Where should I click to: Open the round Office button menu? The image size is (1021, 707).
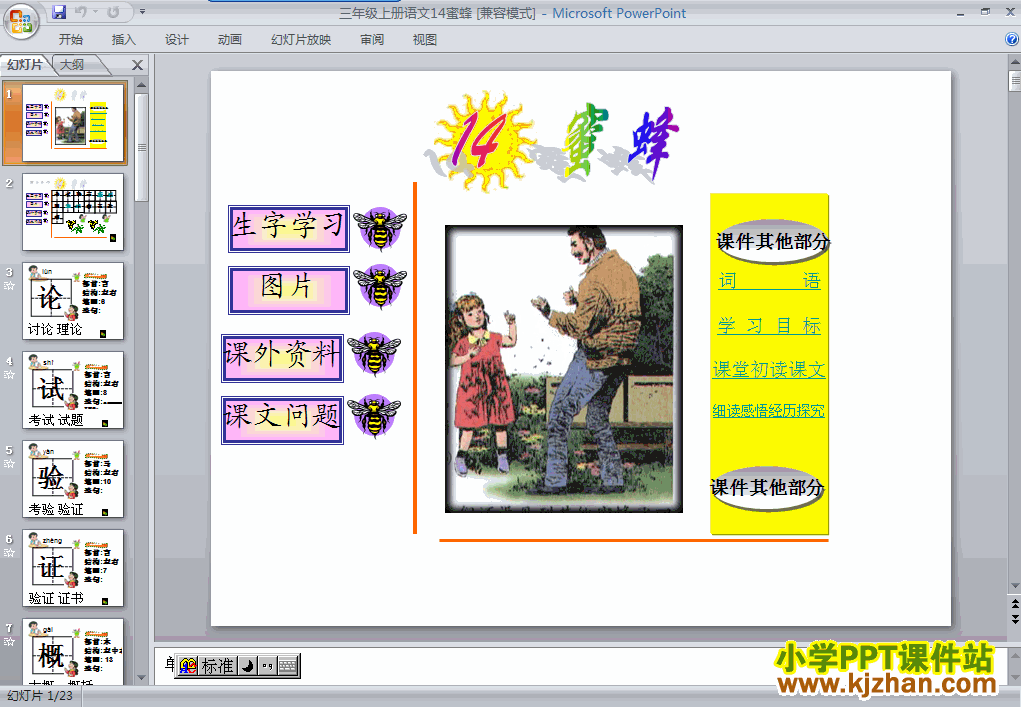pos(21,21)
